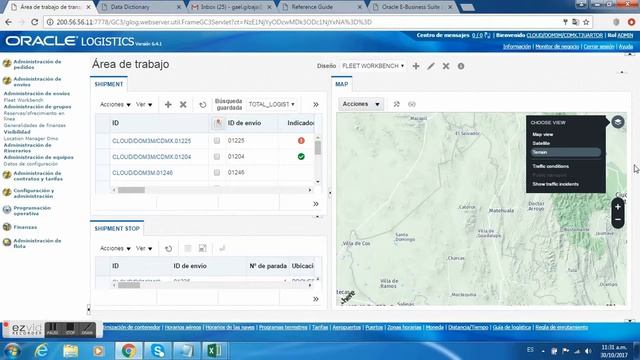Screen dimensions: 640x360
Task: Tick the checkbox for shipment 01246
Action: coord(217,172)
